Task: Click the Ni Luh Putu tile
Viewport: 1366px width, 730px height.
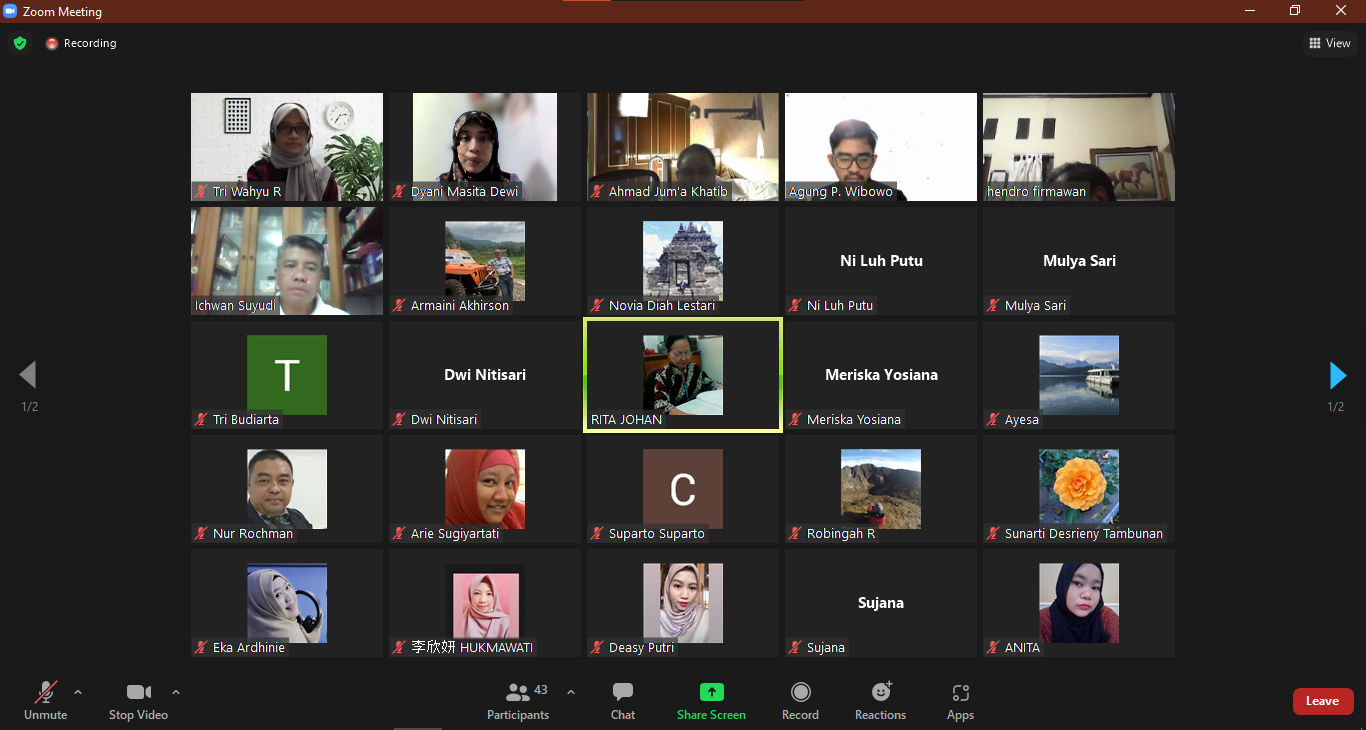Action: [x=881, y=261]
